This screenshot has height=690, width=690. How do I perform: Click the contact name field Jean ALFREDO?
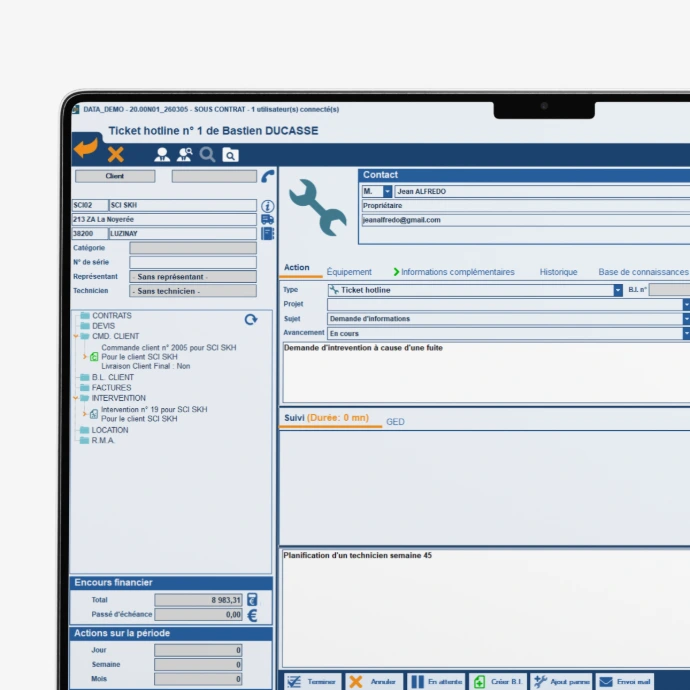[x=542, y=191]
